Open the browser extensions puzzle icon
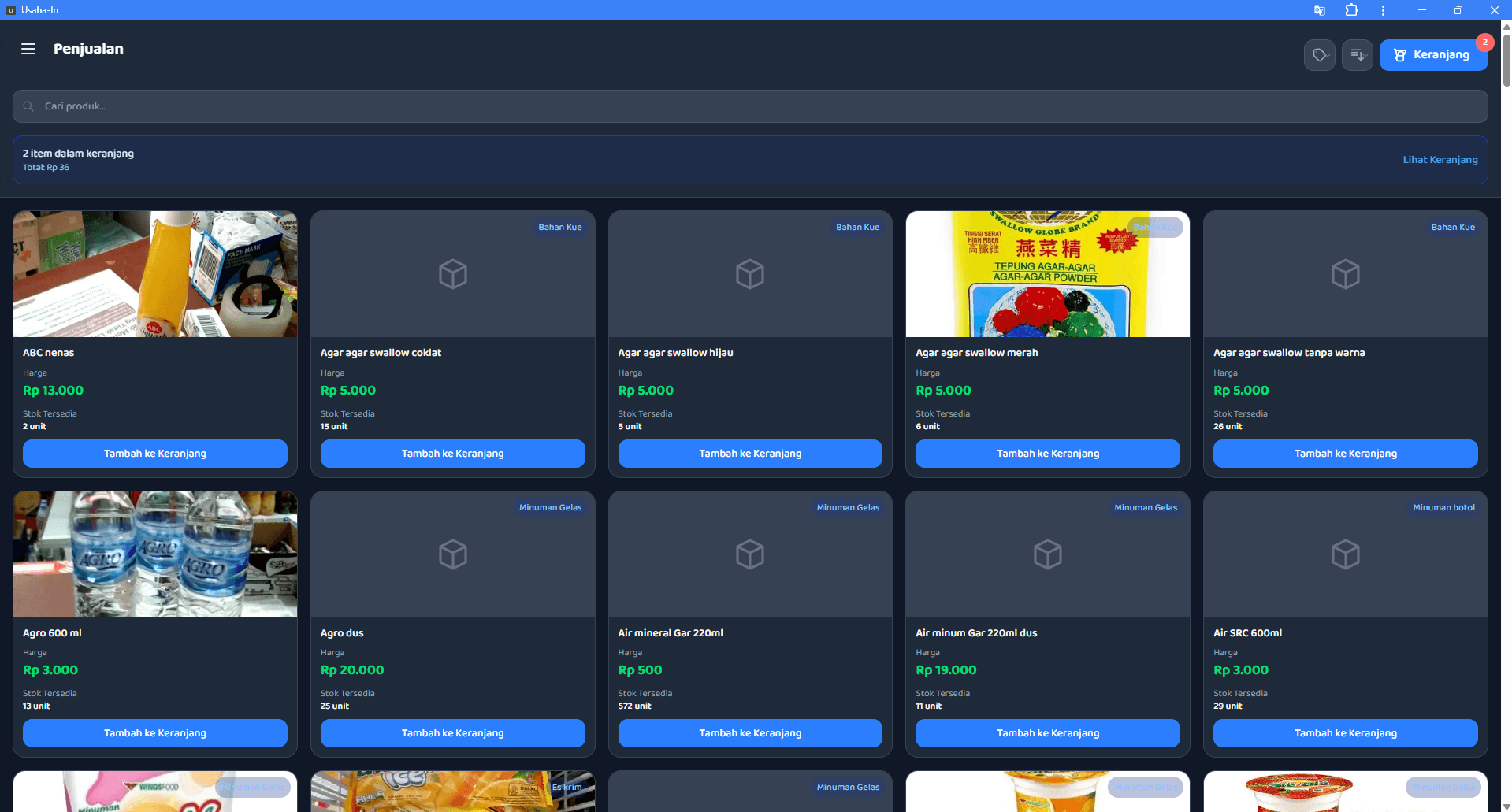This screenshot has height=812, width=1512. pos(1350,10)
